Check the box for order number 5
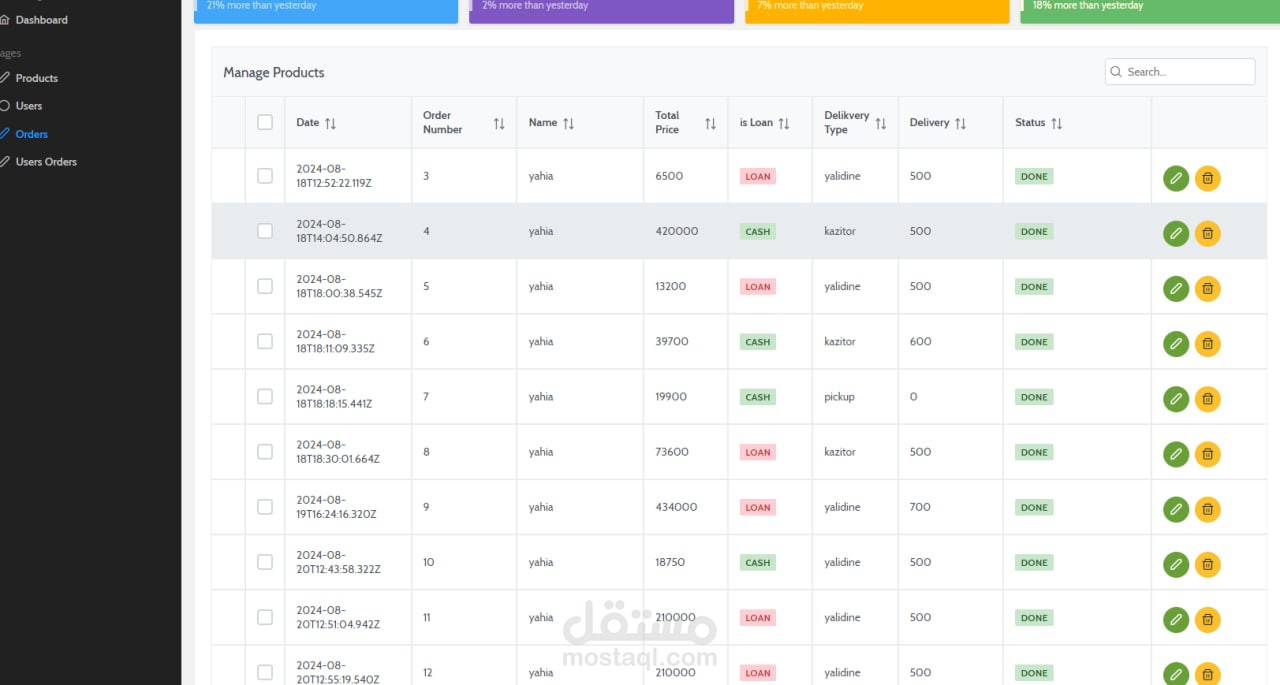Viewport: 1280px width, 685px height. [x=265, y=286]
